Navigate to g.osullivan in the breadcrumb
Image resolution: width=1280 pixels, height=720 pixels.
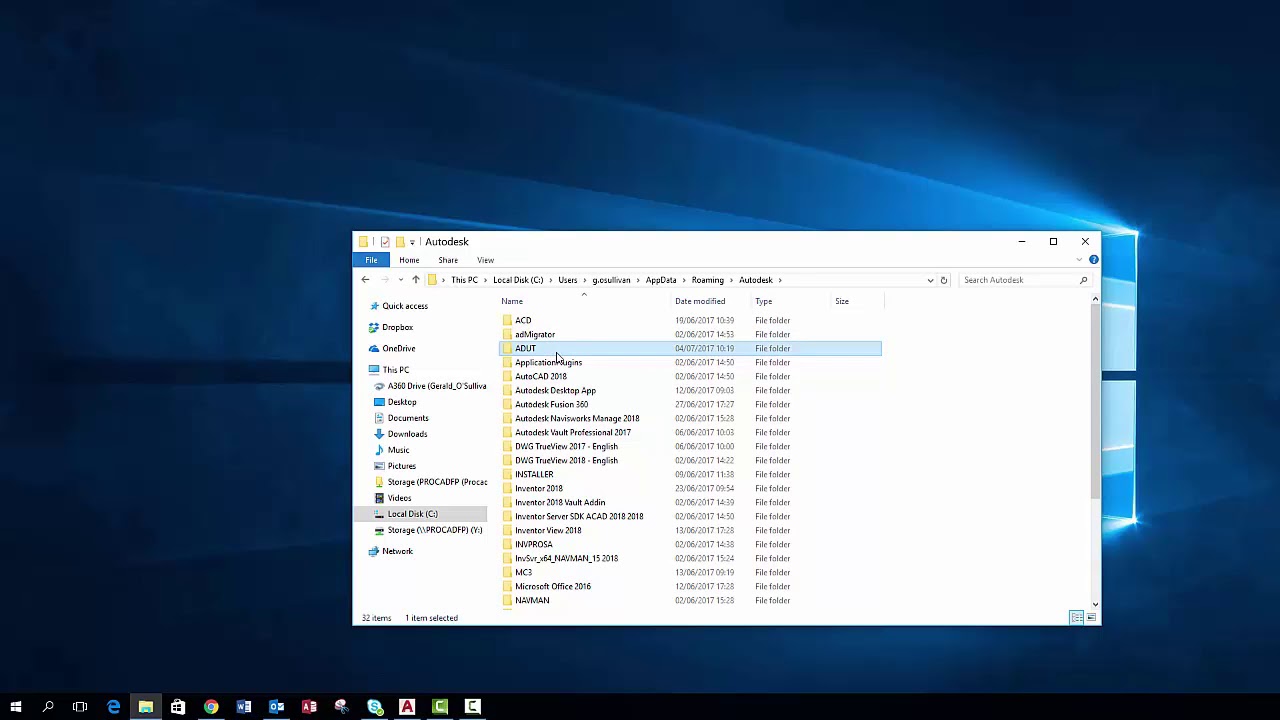pyautogui.click(x=611, y=280)
